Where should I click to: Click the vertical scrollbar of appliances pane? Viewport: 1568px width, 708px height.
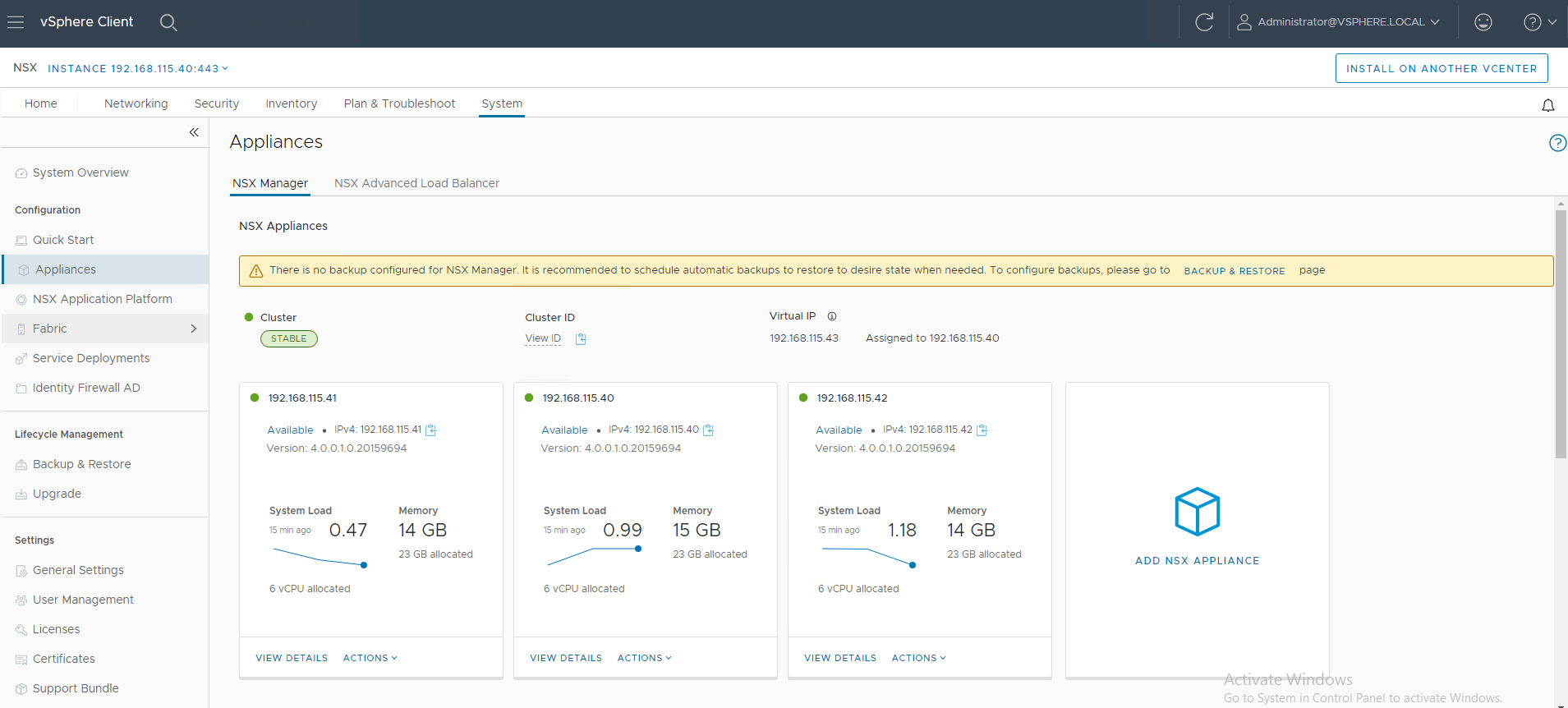(1561, 334)
